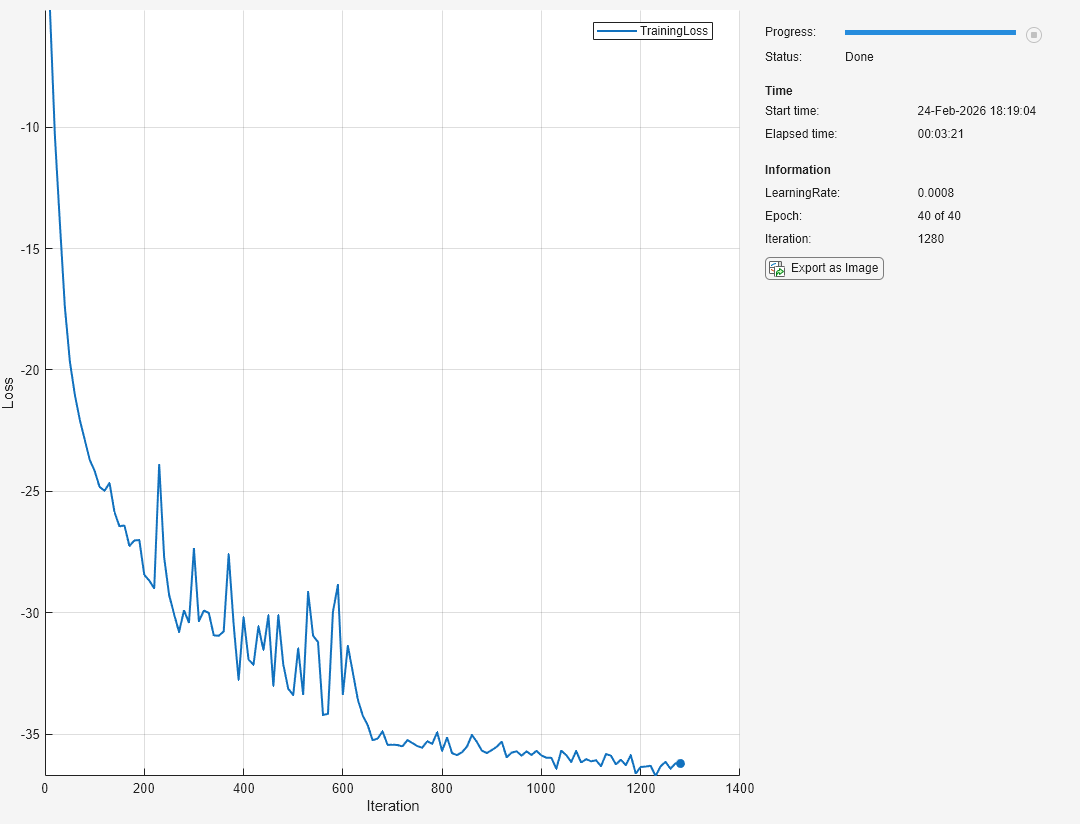Click the Iteration x-axis label
The image size is (1080, 824).
pyautogui.click(x=392, y=806)
